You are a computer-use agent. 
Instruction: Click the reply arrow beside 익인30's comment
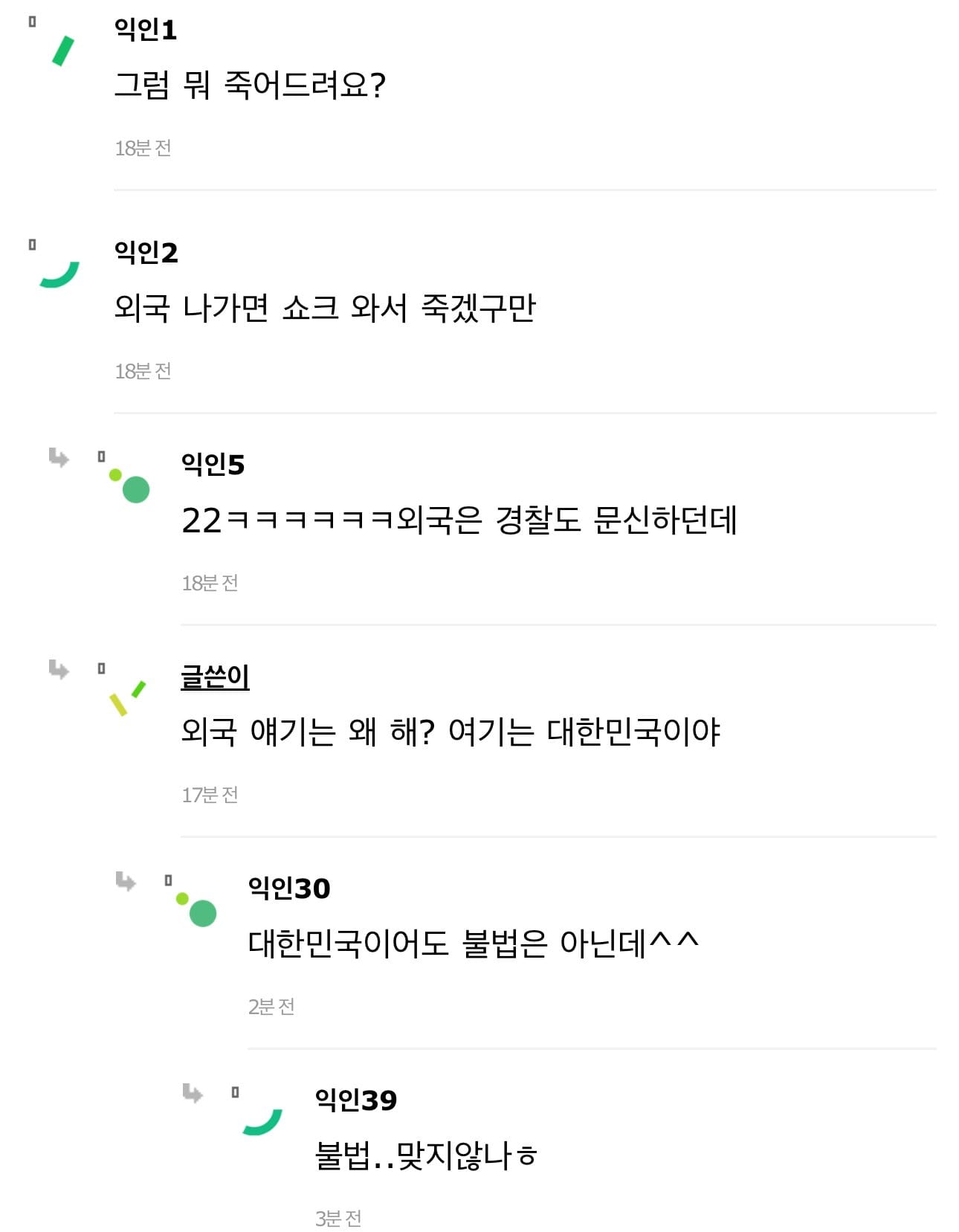(126, 881)
